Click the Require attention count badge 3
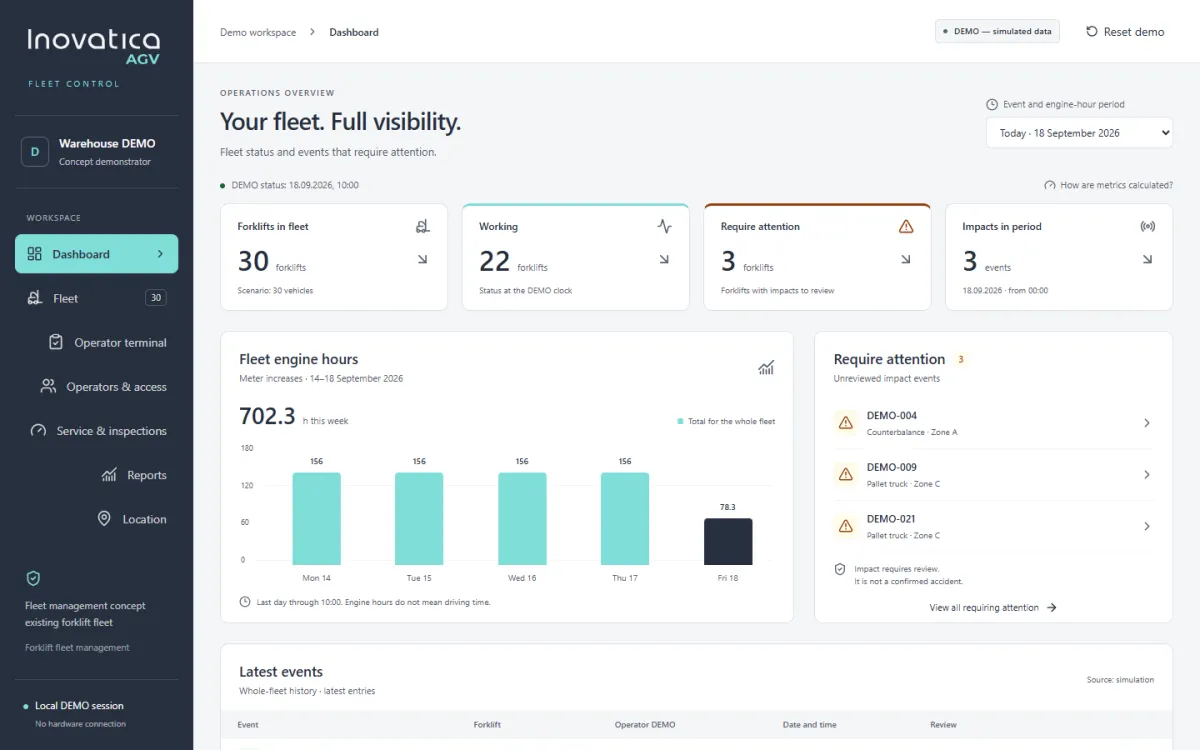Viewport: 1200px width, 750px height. (x=961, y=359)
